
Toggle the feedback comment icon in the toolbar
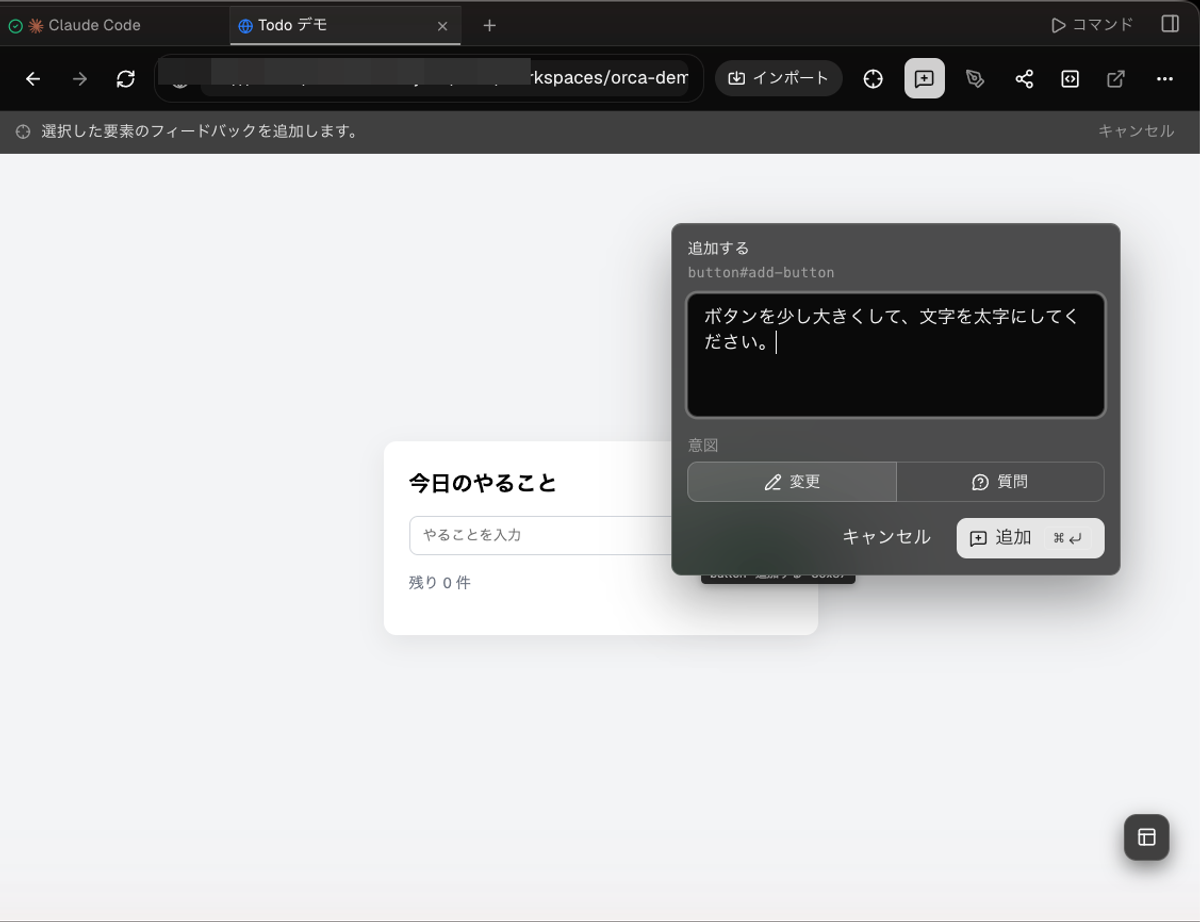(924, 79)
